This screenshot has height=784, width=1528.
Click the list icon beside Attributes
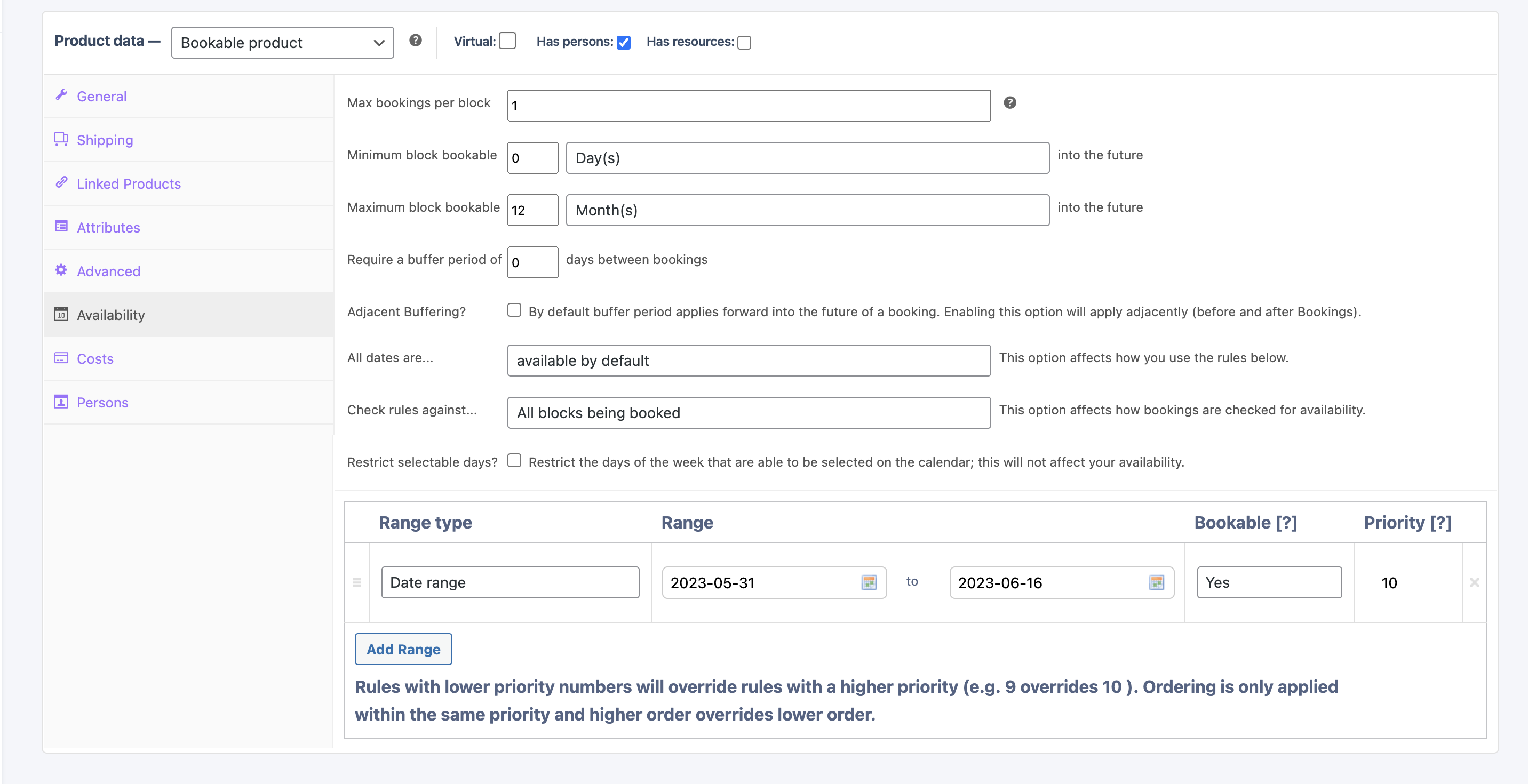point(61,226)
